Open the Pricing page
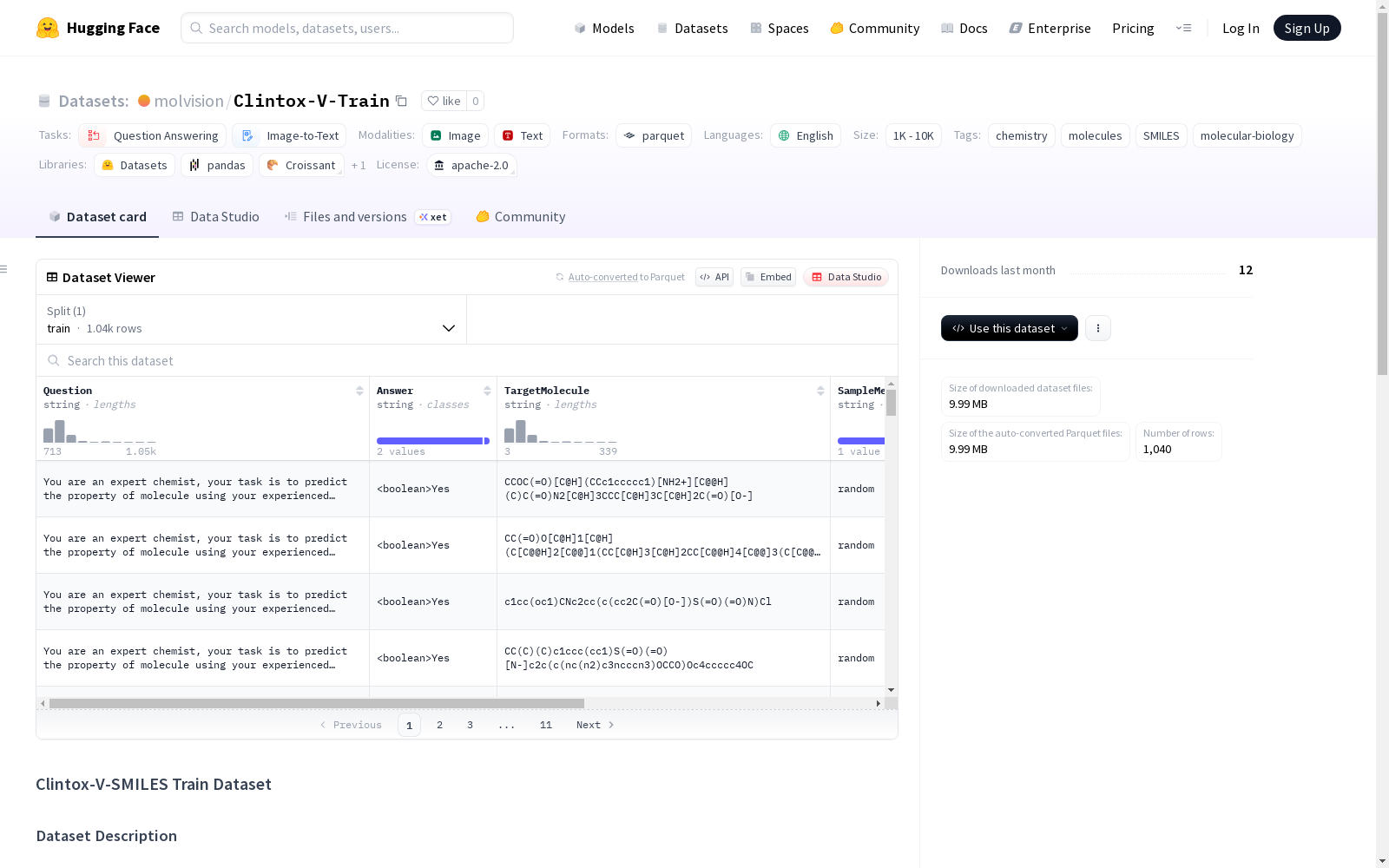This screenshot has width=1389, height=868. point(1133,28)
